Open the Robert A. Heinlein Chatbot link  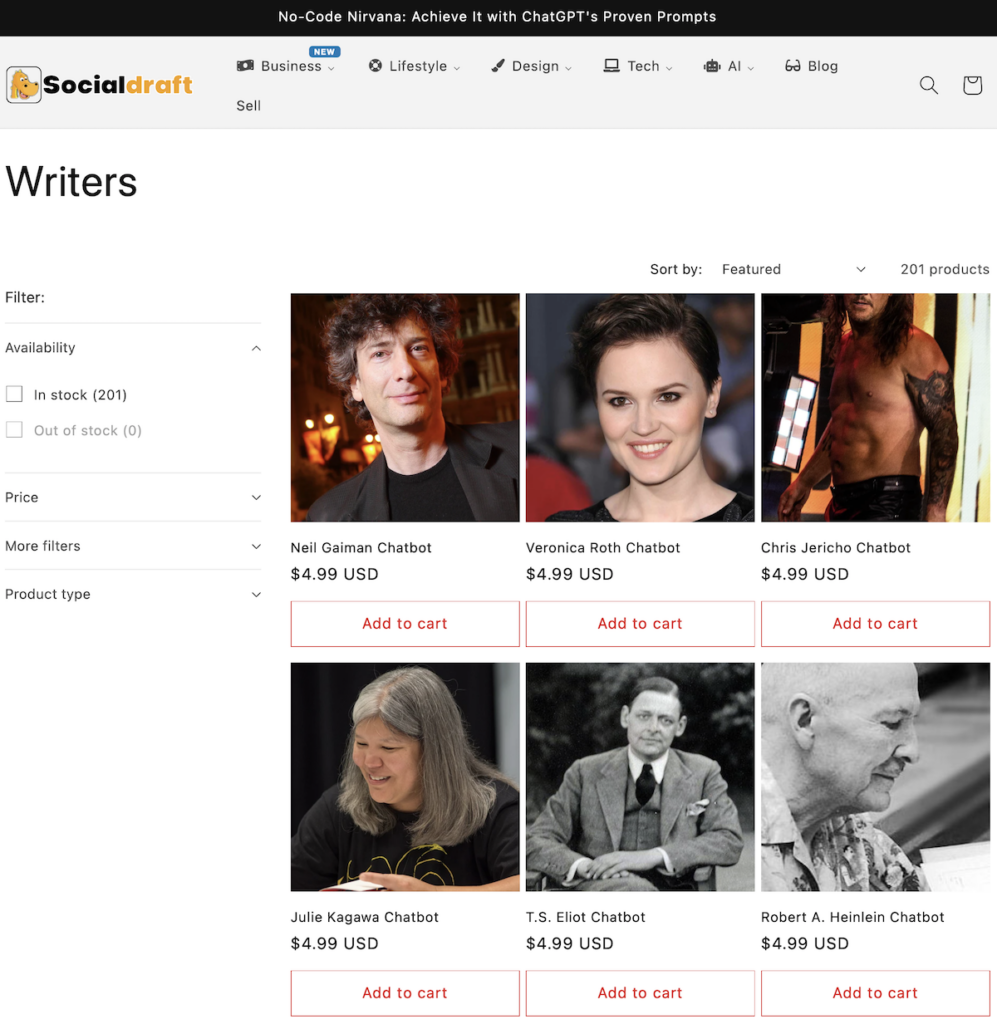pyautogui.click(x=852, y=917)
